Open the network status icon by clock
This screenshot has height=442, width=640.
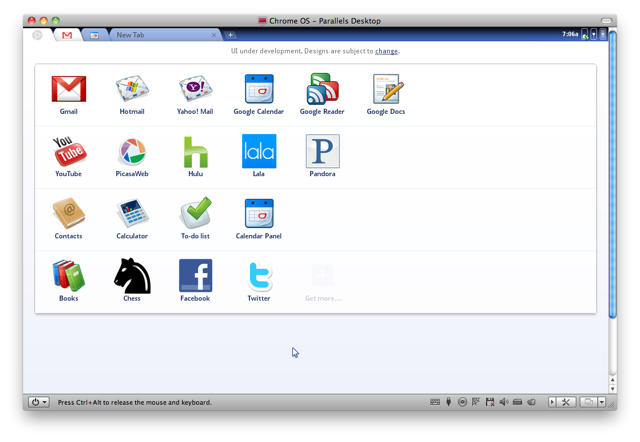[584, 34]
